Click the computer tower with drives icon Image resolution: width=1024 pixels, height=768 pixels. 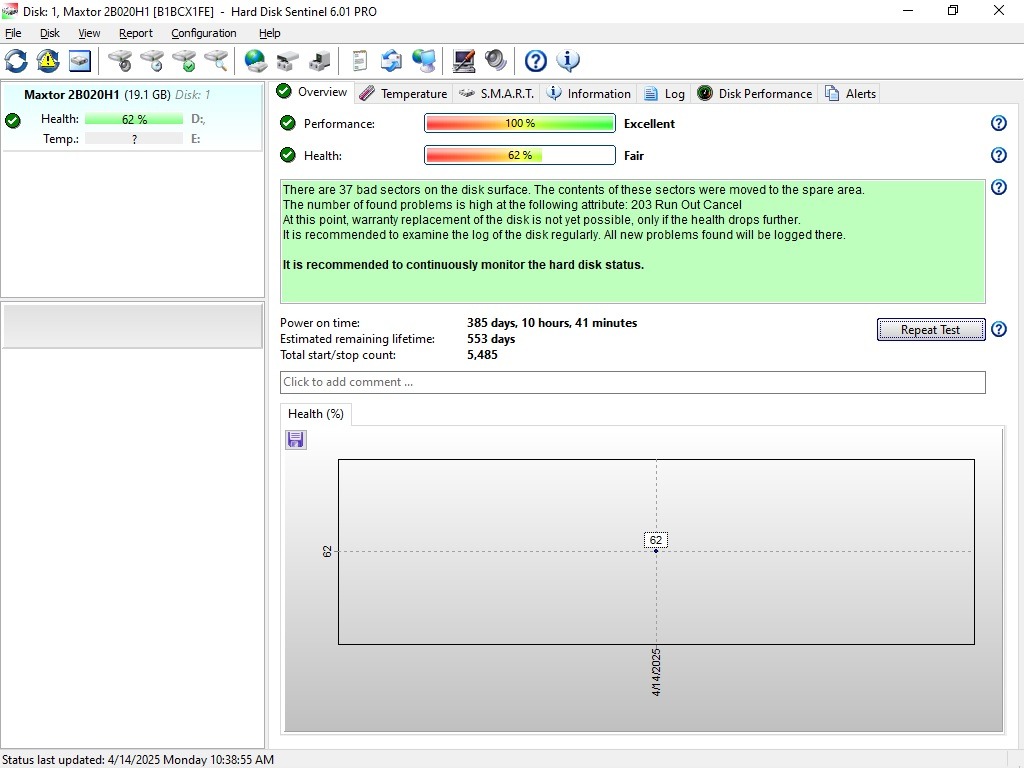tap(319, 61)
